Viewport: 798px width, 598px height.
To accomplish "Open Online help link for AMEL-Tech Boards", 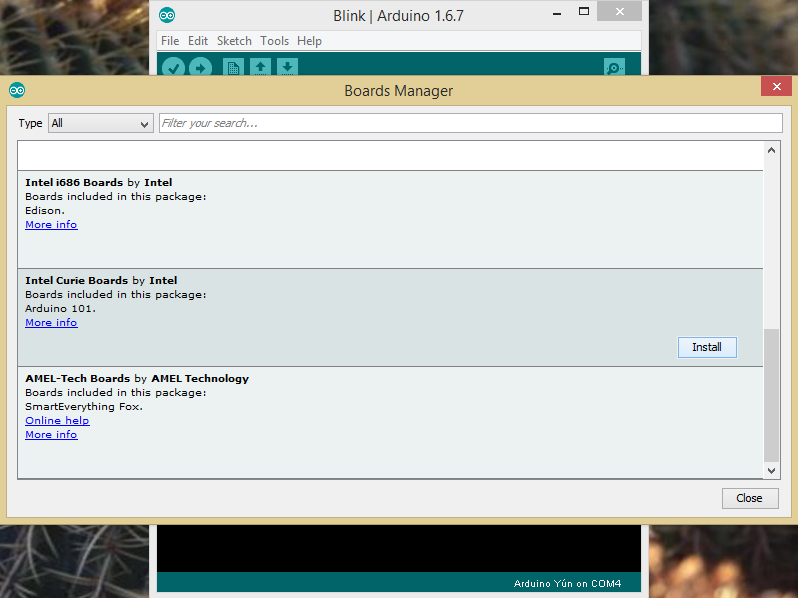I will [58, 420].
